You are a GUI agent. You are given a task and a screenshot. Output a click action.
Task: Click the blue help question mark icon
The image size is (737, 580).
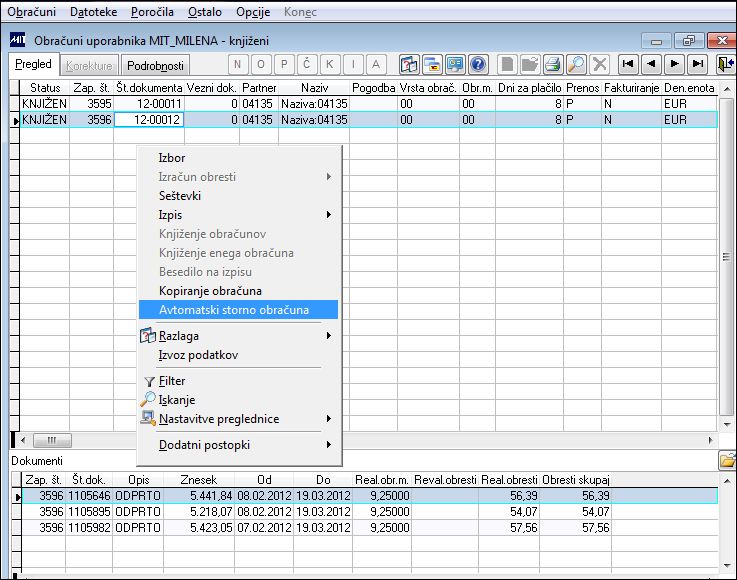(x=478, y=64)
